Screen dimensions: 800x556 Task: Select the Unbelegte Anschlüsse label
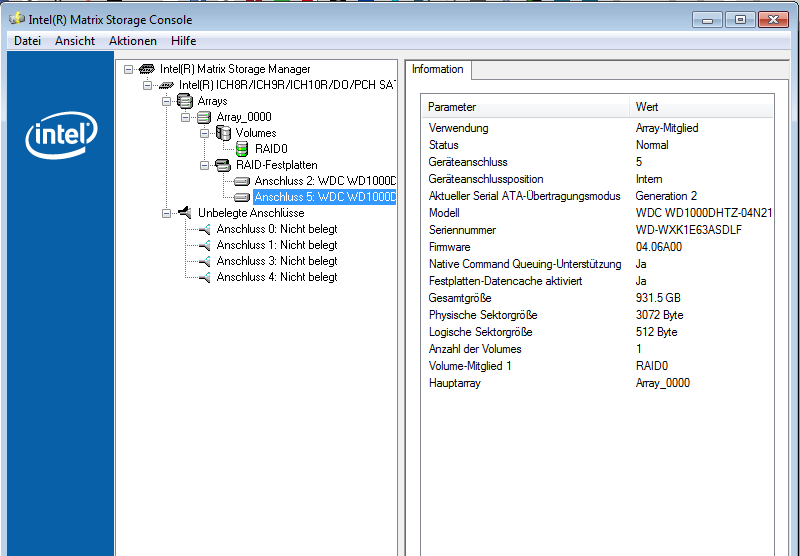pyautogui.click(x=251, y=213)
